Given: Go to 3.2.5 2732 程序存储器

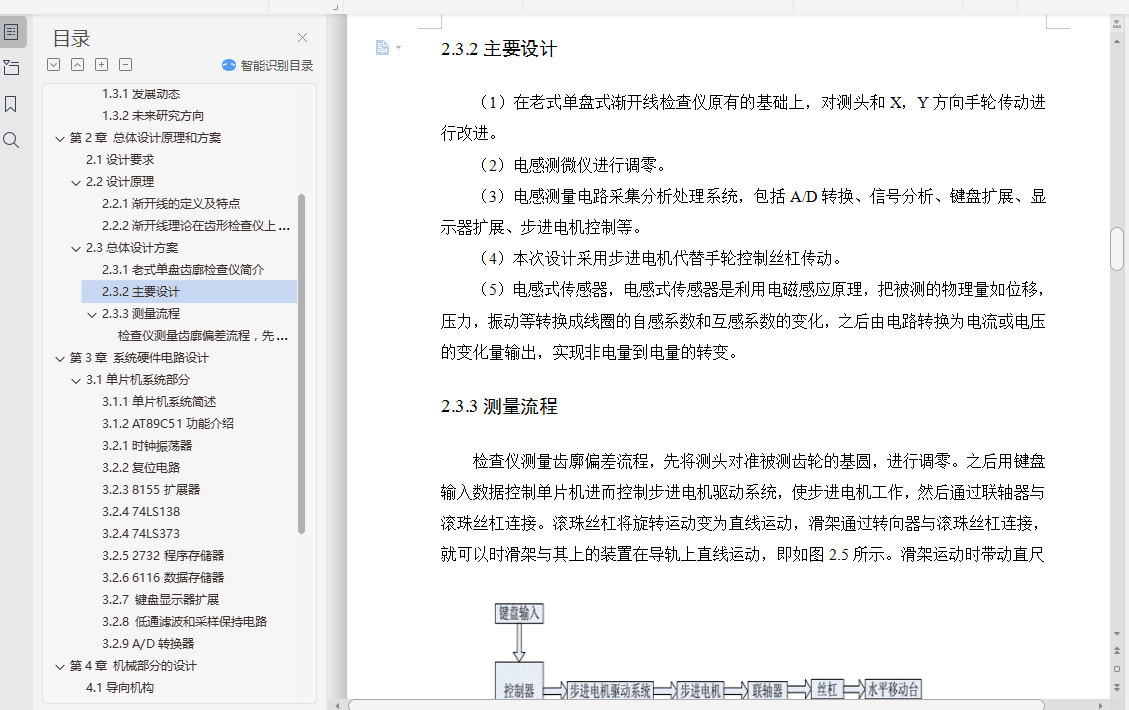Looking at the screenshot, I should [163, 556].
